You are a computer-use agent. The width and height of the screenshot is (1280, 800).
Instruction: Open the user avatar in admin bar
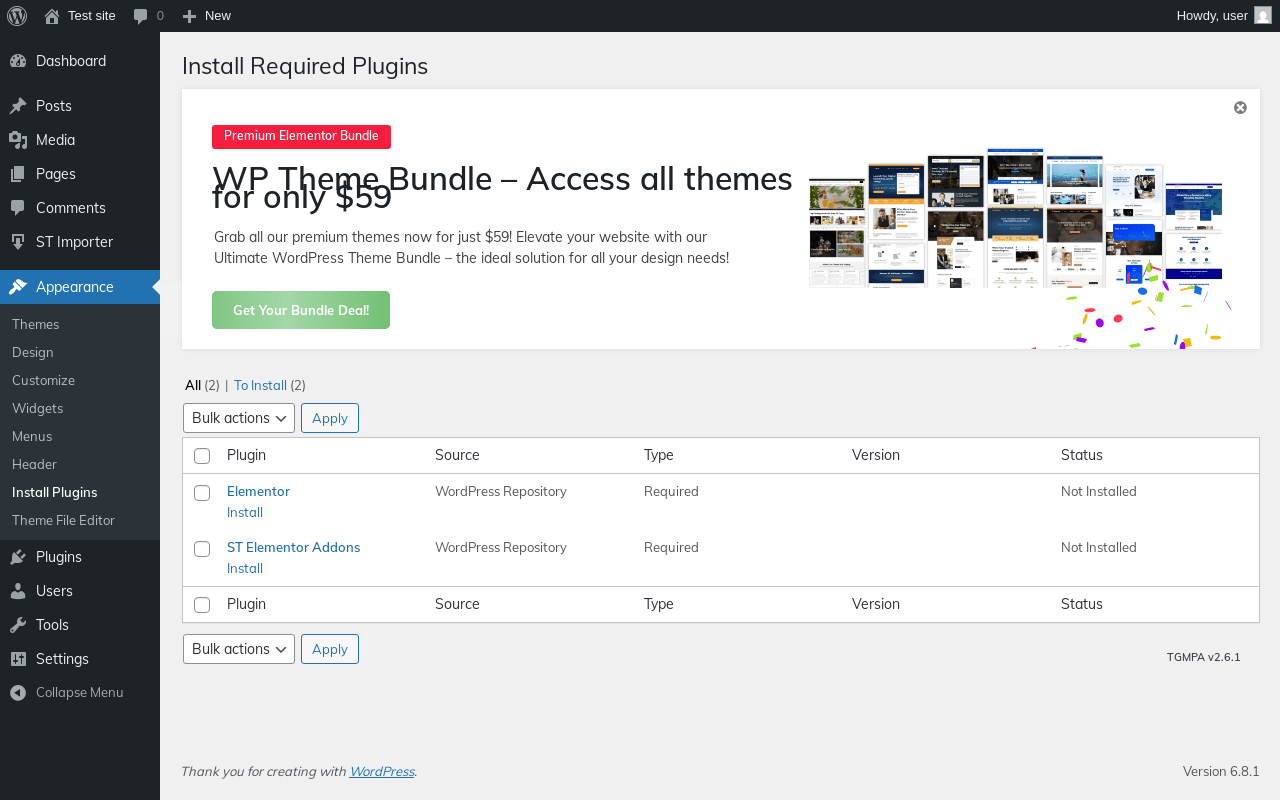[x=1263, y=16]
